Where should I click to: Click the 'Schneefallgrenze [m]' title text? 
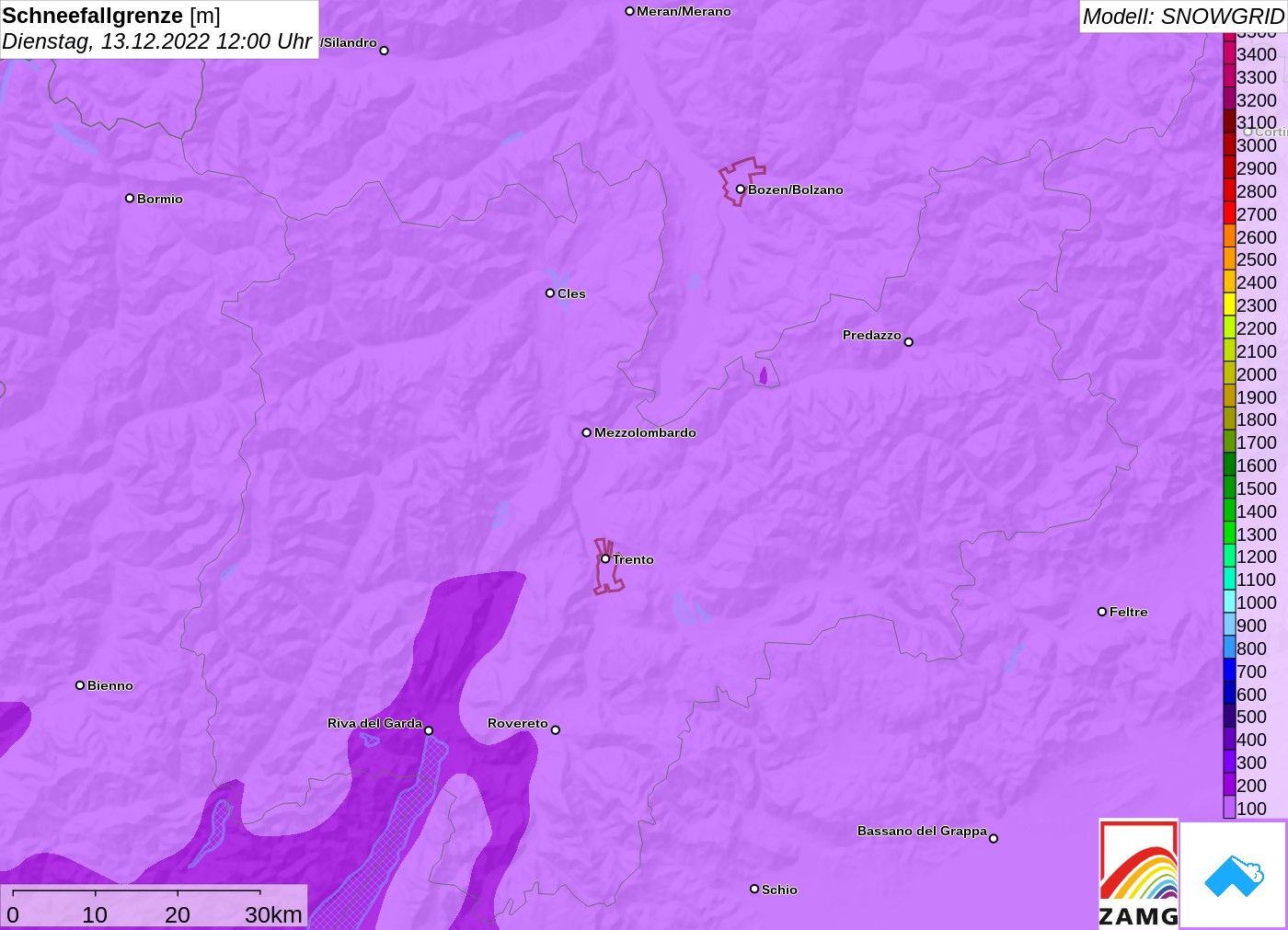(111, 16)
